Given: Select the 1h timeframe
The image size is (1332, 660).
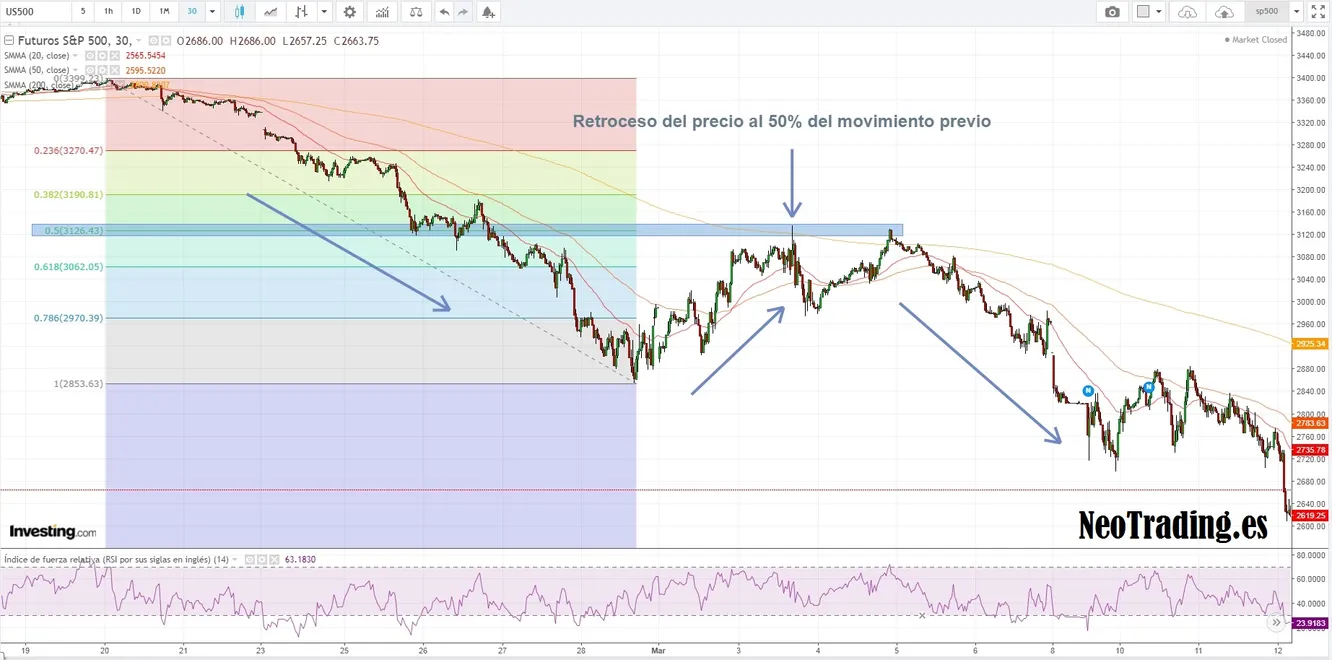Looking at the screenshot, I should point(109,12).
